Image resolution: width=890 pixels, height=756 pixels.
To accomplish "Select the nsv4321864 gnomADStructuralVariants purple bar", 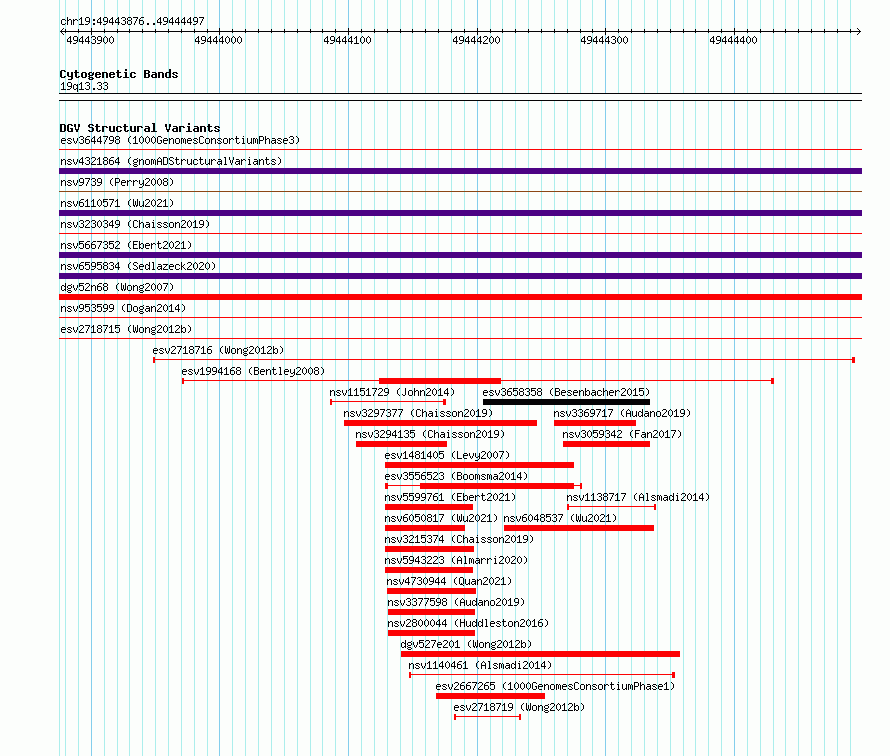I will point(460,171).
